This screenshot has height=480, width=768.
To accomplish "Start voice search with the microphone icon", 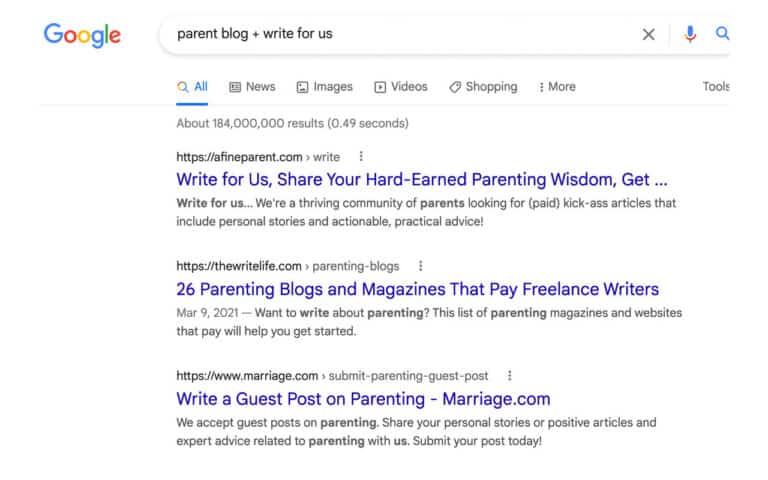I will coord(690,34).
